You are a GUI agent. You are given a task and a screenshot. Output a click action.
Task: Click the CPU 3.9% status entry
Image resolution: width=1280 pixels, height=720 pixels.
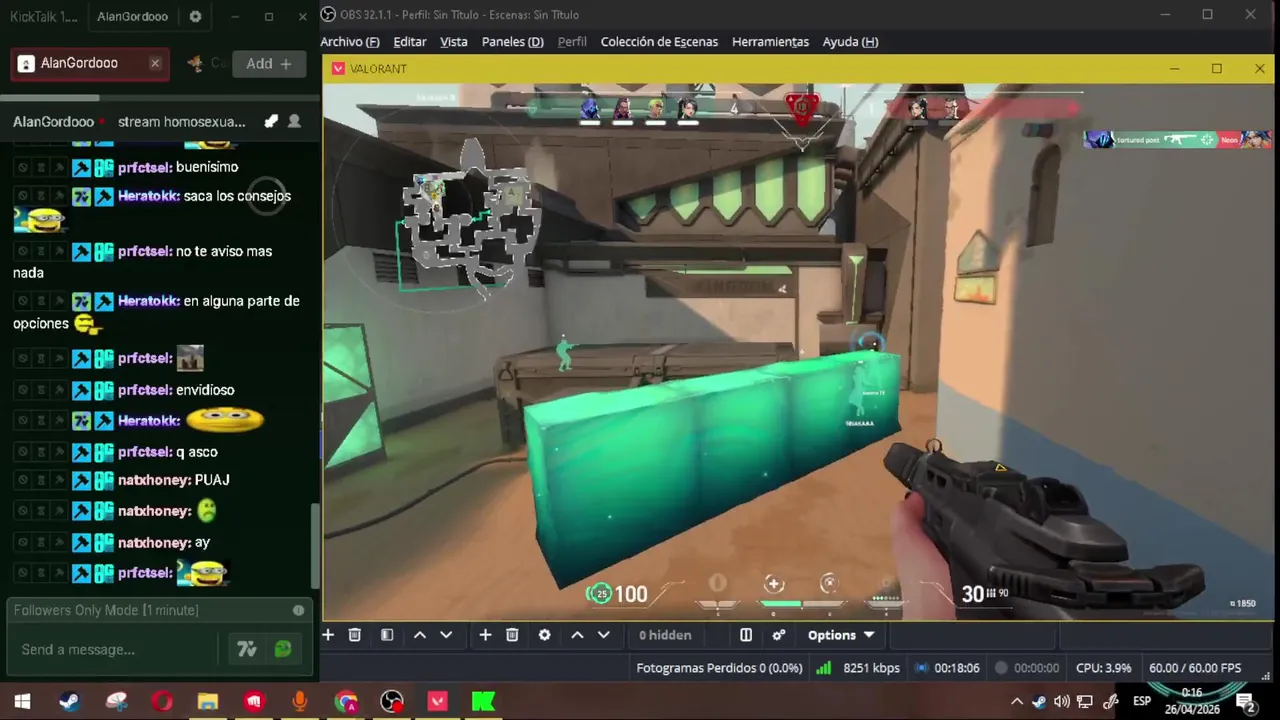coord(1104,668)
